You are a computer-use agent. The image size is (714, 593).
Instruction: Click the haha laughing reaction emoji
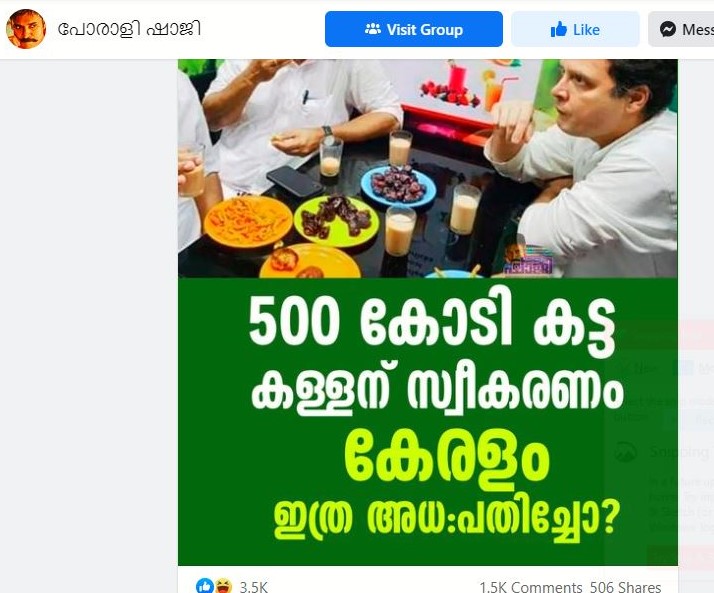tap(223, 586)
